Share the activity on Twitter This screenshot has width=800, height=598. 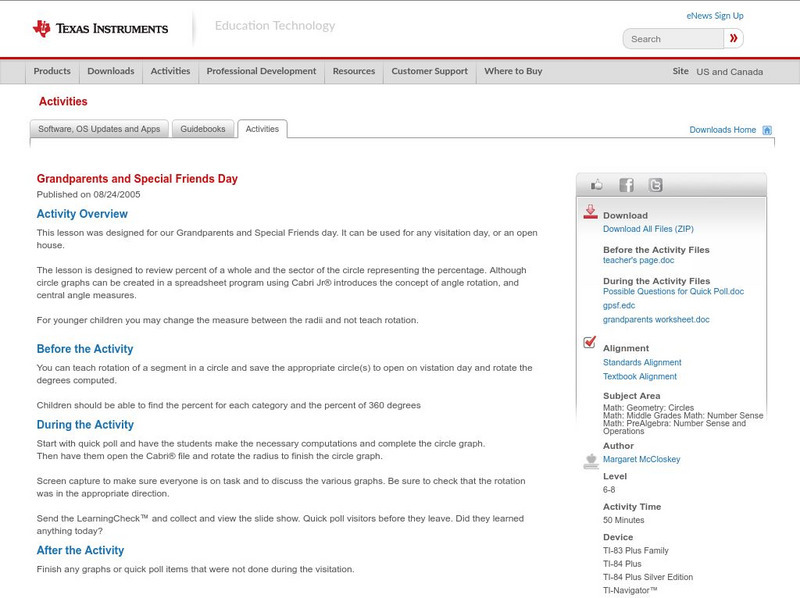point(655,185)
